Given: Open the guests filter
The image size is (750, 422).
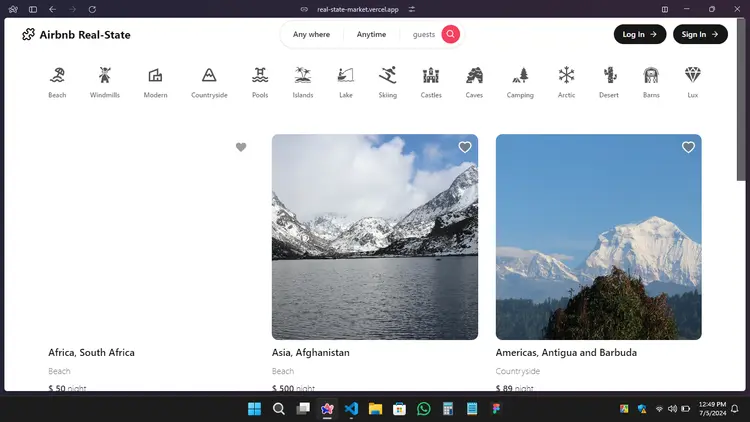Looking at the screenshot, I should [x=424, y=34].
